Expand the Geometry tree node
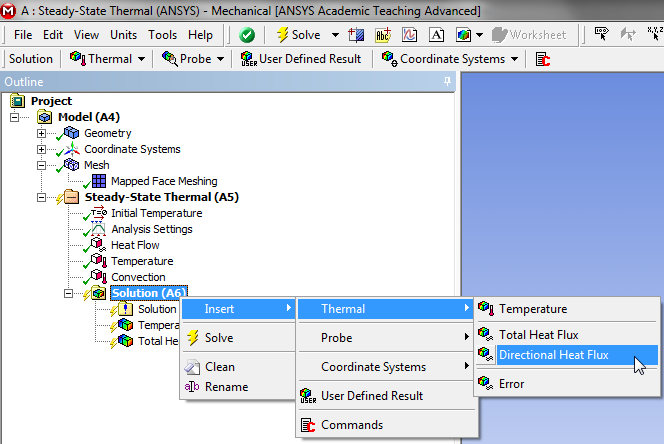664x444 pixels. pos(41,133)
